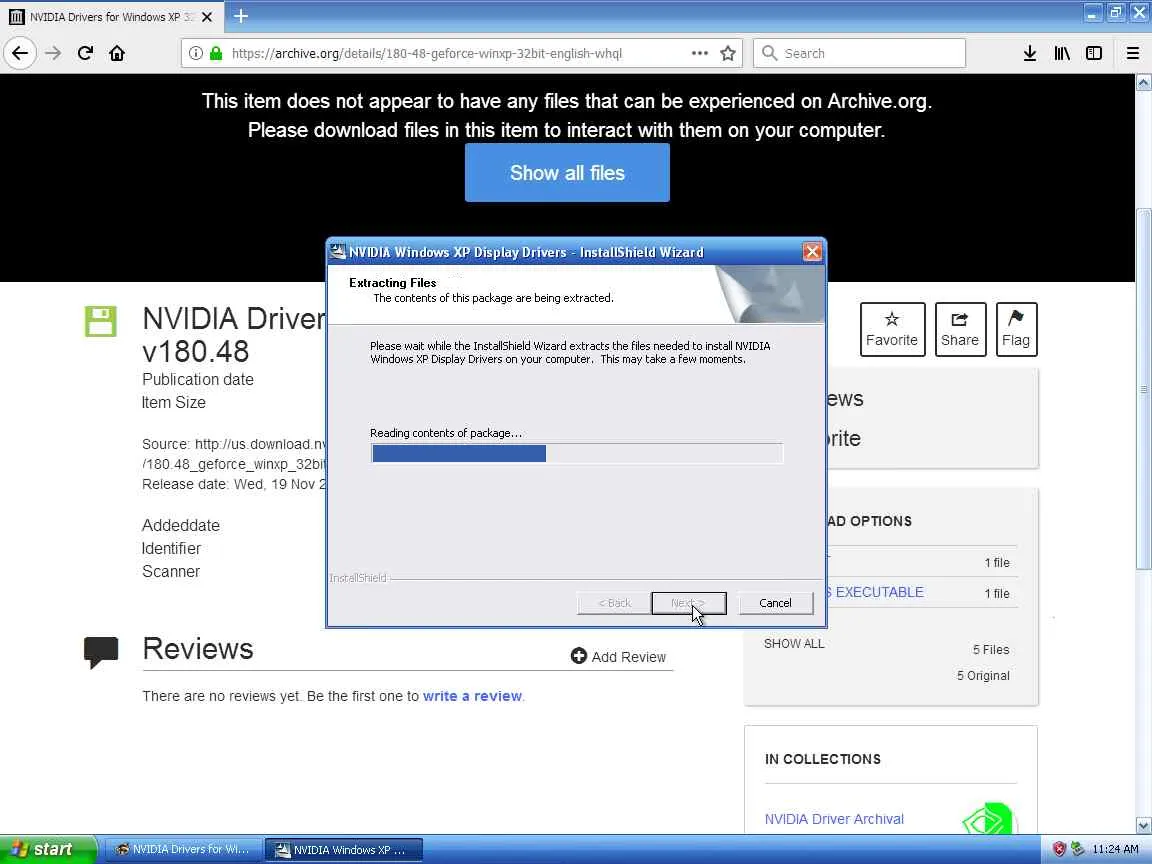This screenshot has height=864, width=1152.
Task: Open the write a review link
Action: pos(472,696)
